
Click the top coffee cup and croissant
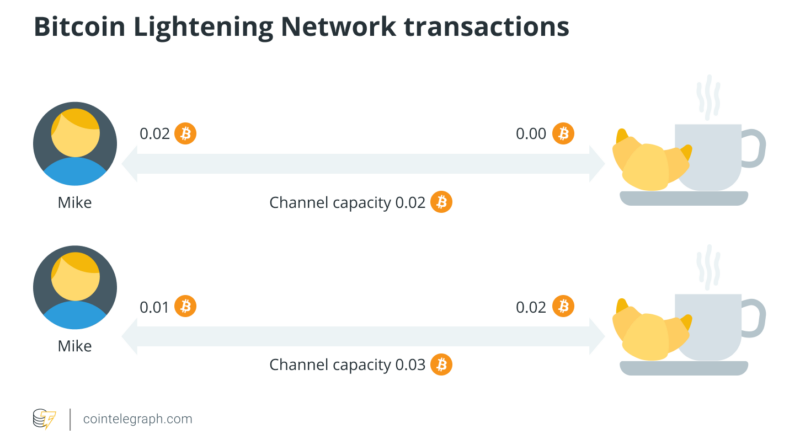[x=689, y=157]
